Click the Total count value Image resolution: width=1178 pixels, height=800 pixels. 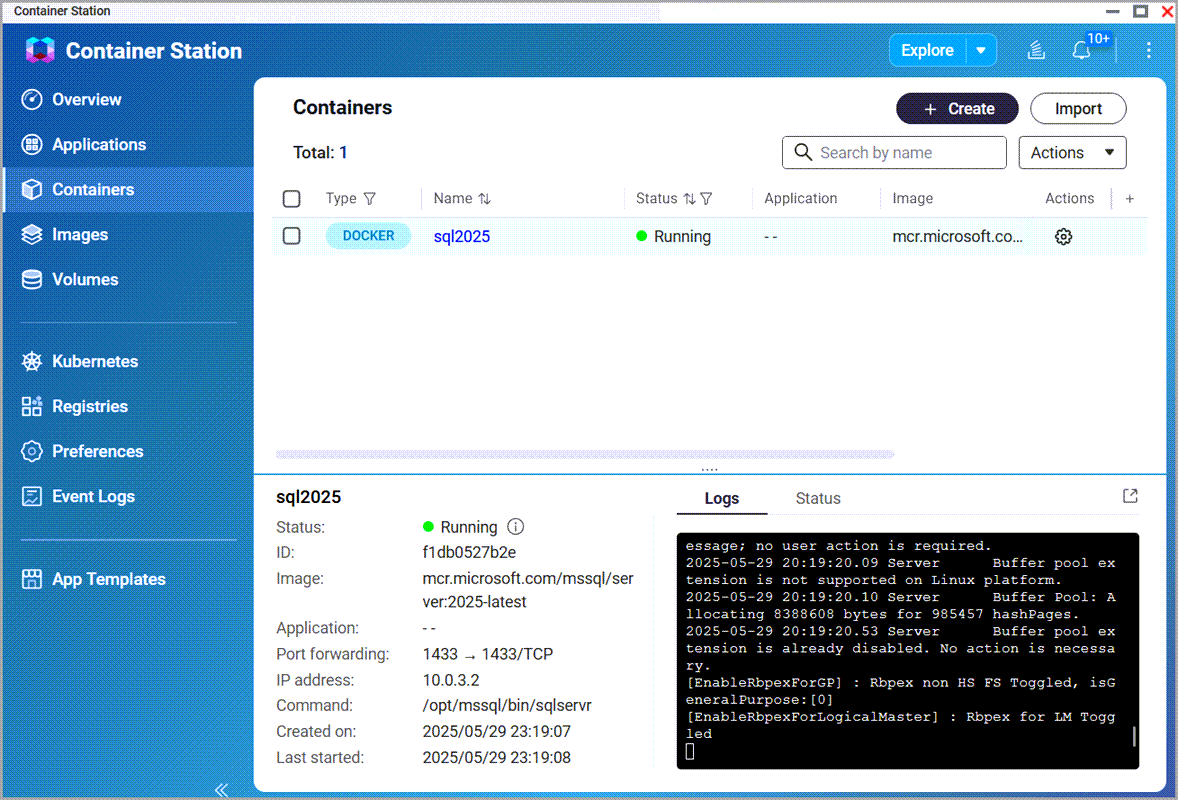343,152
